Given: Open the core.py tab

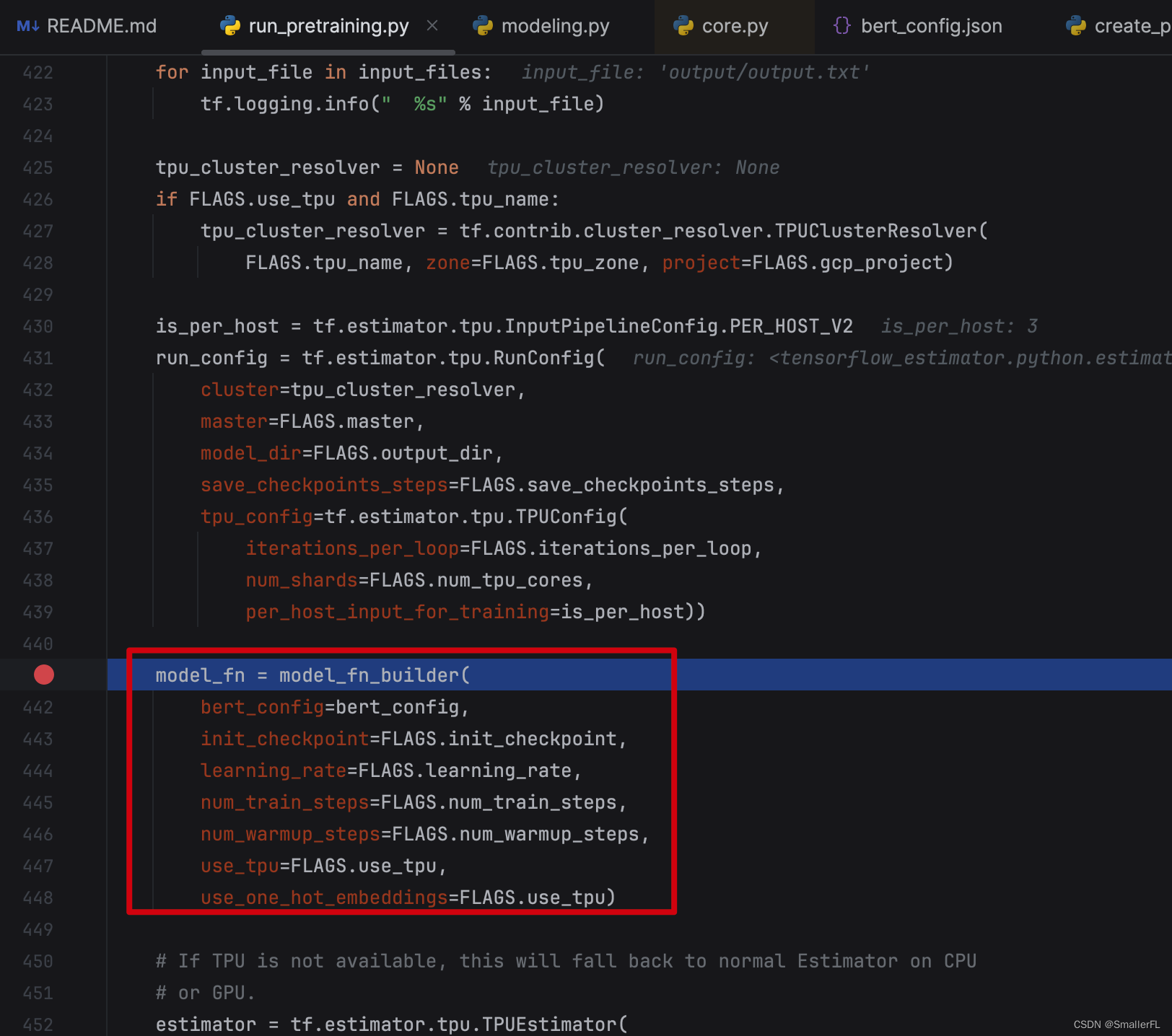Looking at the screenshot, I should pos(735,26).
